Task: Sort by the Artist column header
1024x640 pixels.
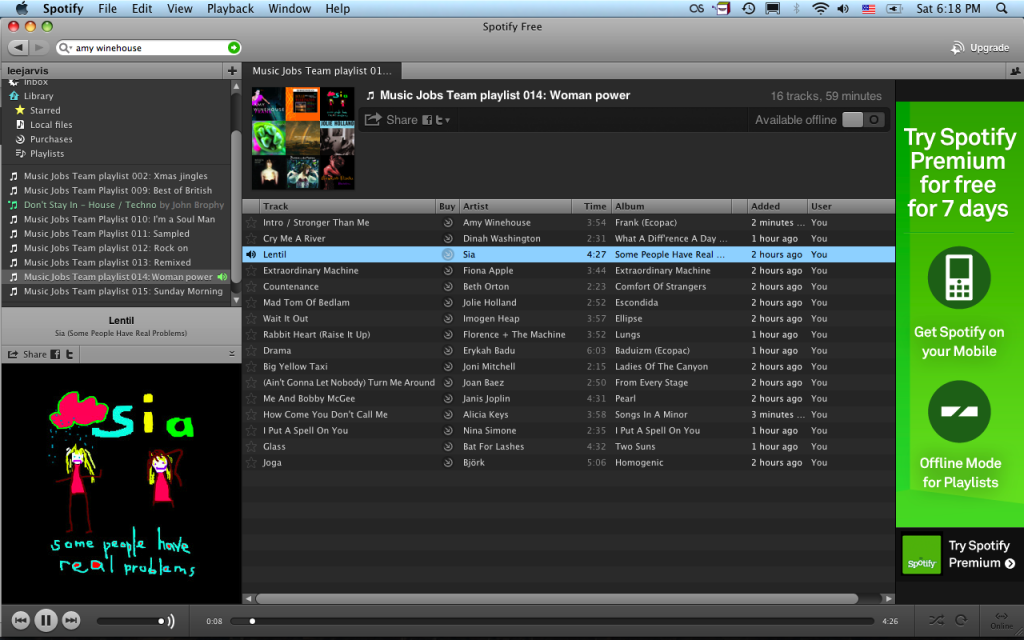Action: 515,206
